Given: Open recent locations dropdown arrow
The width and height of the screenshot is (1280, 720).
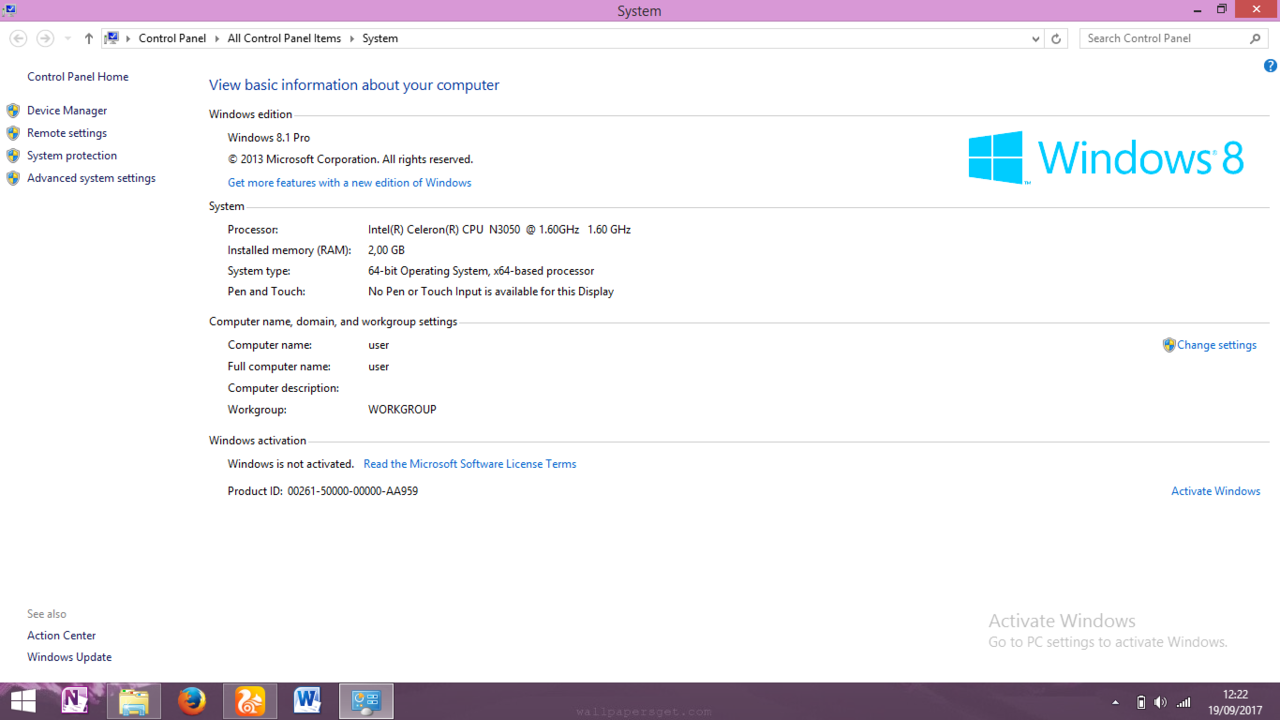Looking at the screenshot, I should point(68,38).
